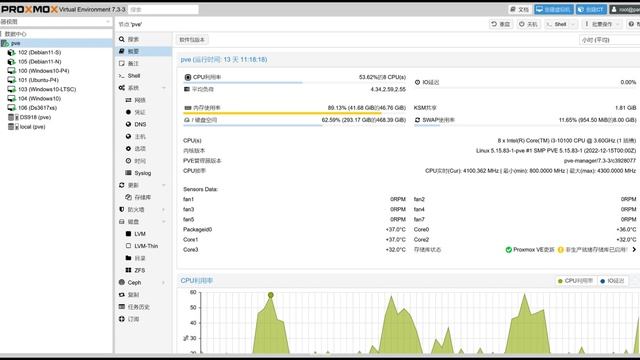Open the 主机 hosts icon entry
640x360 pixels.
[128, 136]
